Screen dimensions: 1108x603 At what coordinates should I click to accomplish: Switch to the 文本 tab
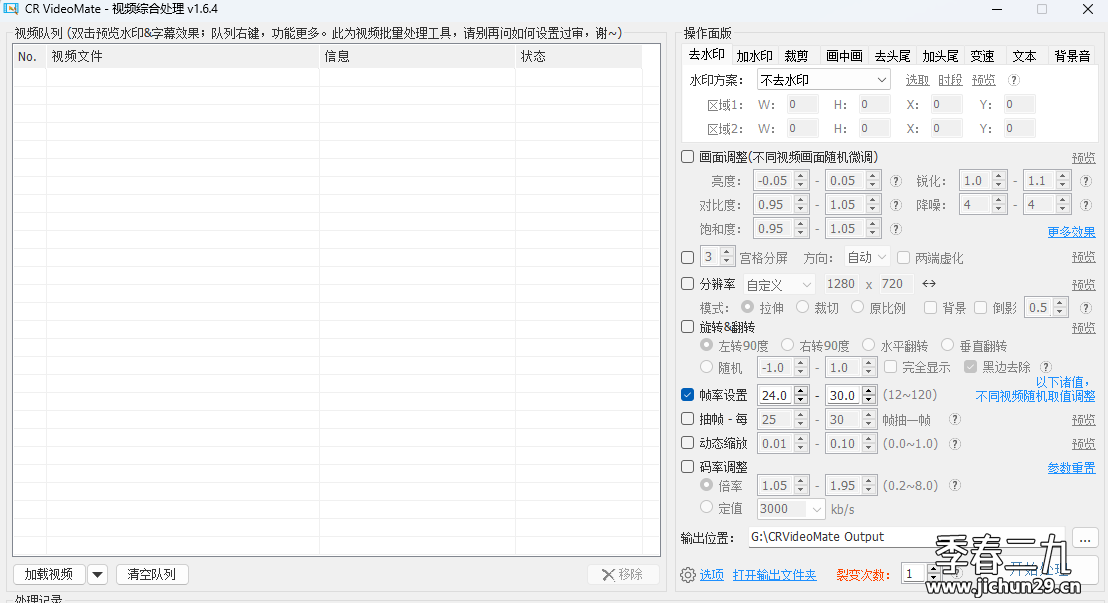pos(1024,56)
